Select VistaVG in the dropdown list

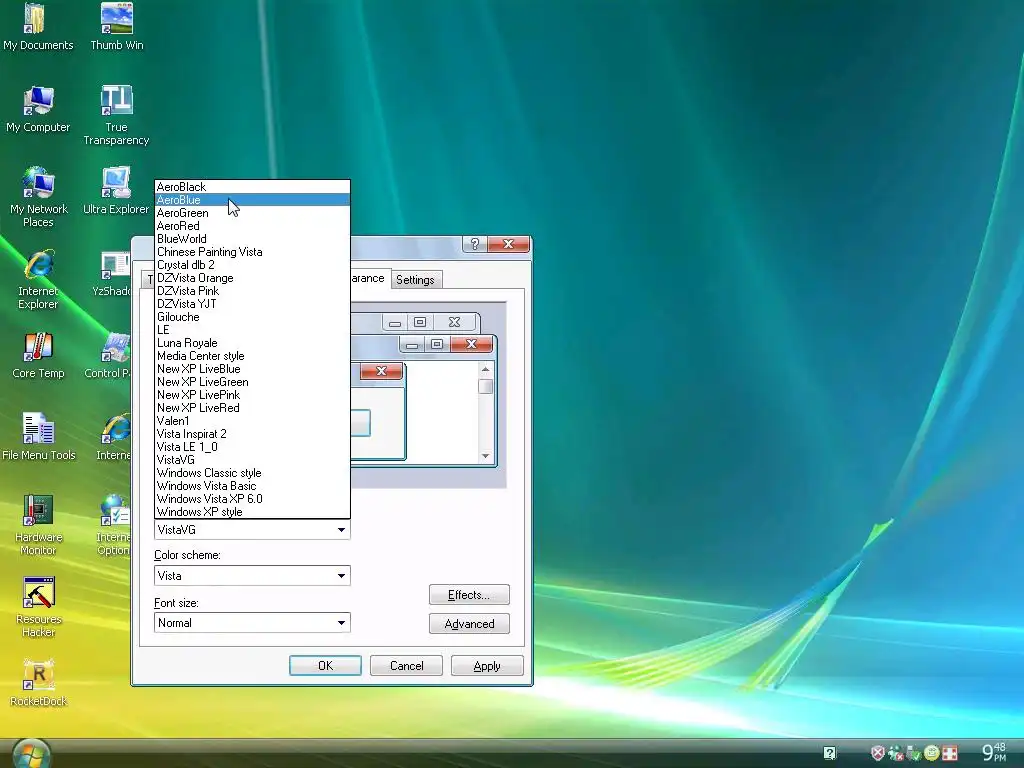[x=252, y=460]
